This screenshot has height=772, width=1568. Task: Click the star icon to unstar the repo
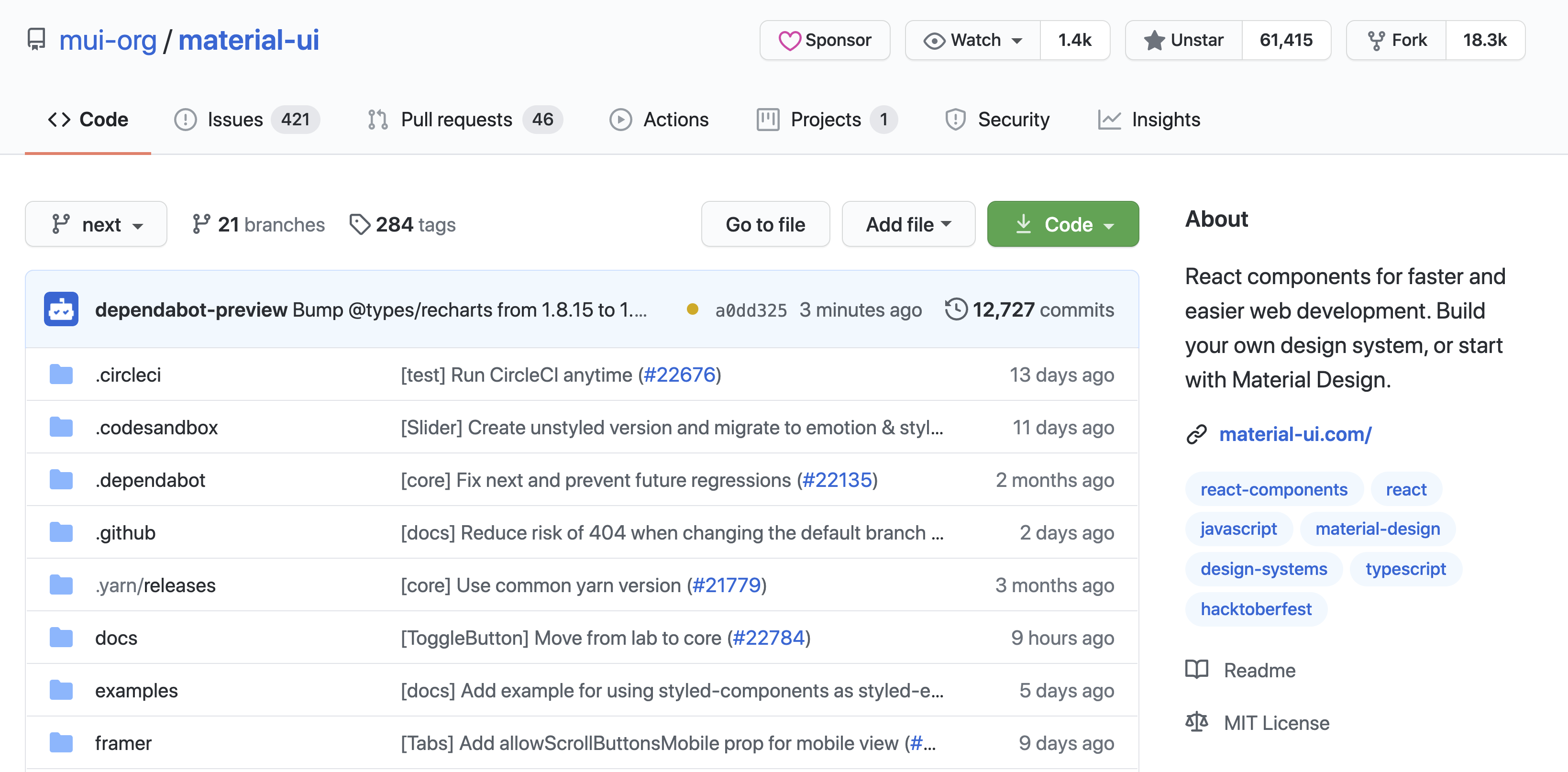click(x=1155, y=40)
